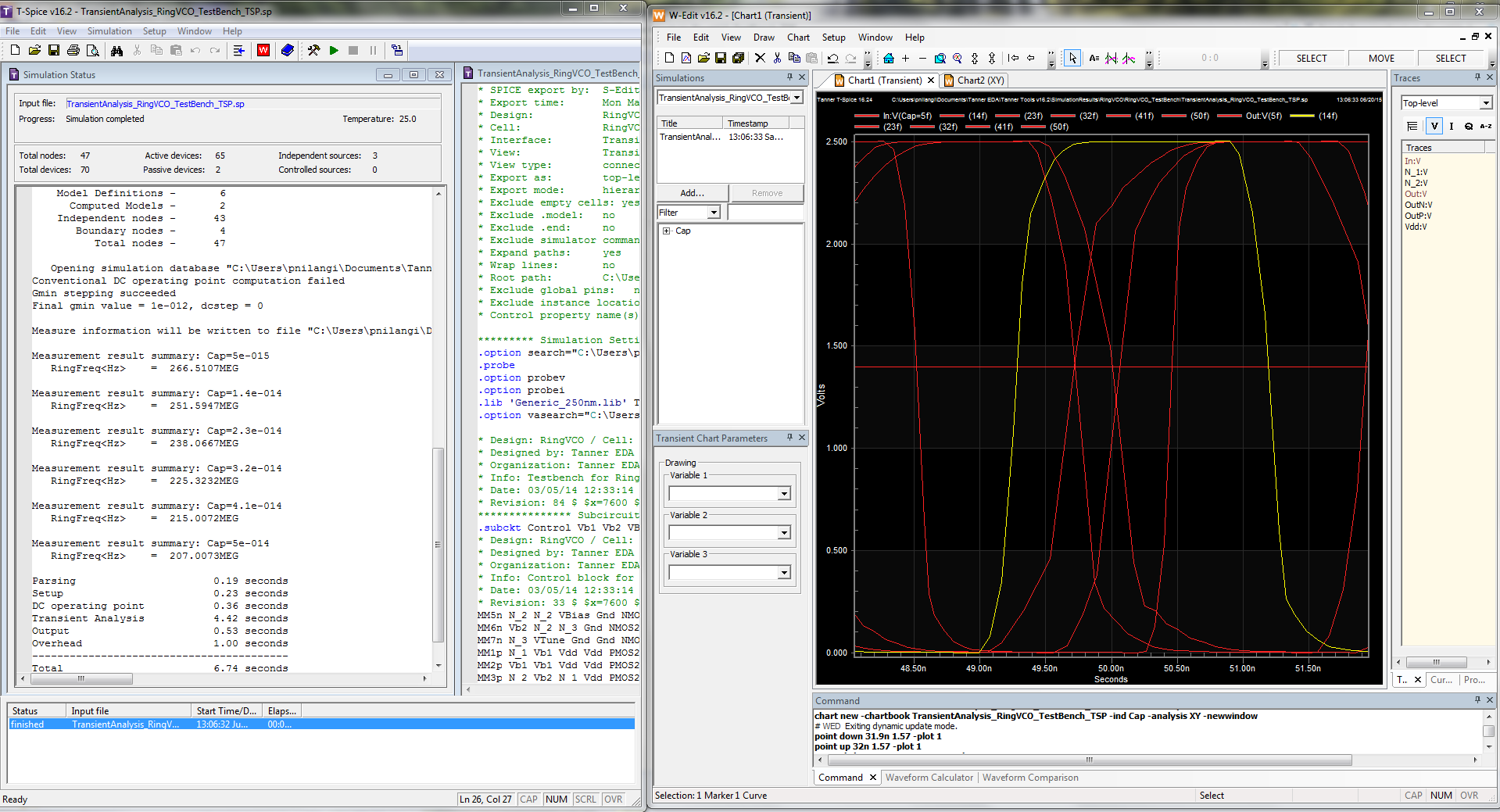
Task: Open the Waveform Calculator tab
Action: coord(929,778)
